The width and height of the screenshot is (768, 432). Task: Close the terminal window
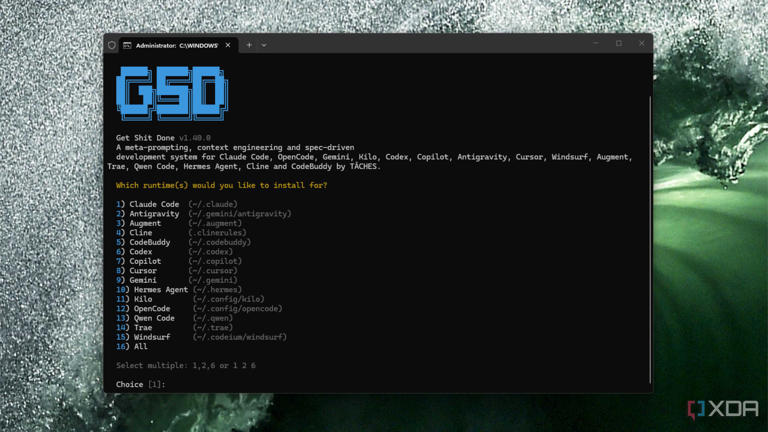642,43
